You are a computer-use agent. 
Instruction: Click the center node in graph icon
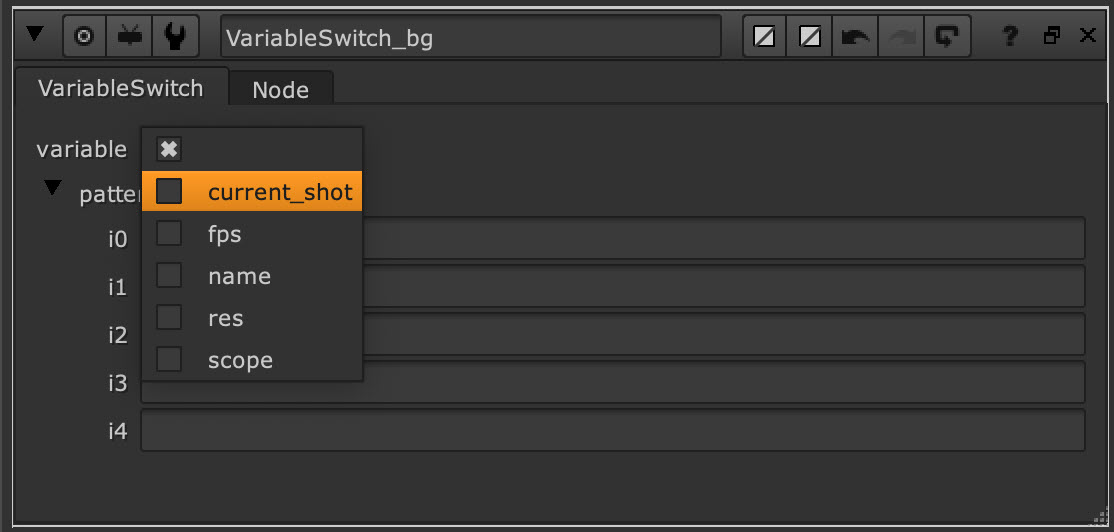coord(85,36)
